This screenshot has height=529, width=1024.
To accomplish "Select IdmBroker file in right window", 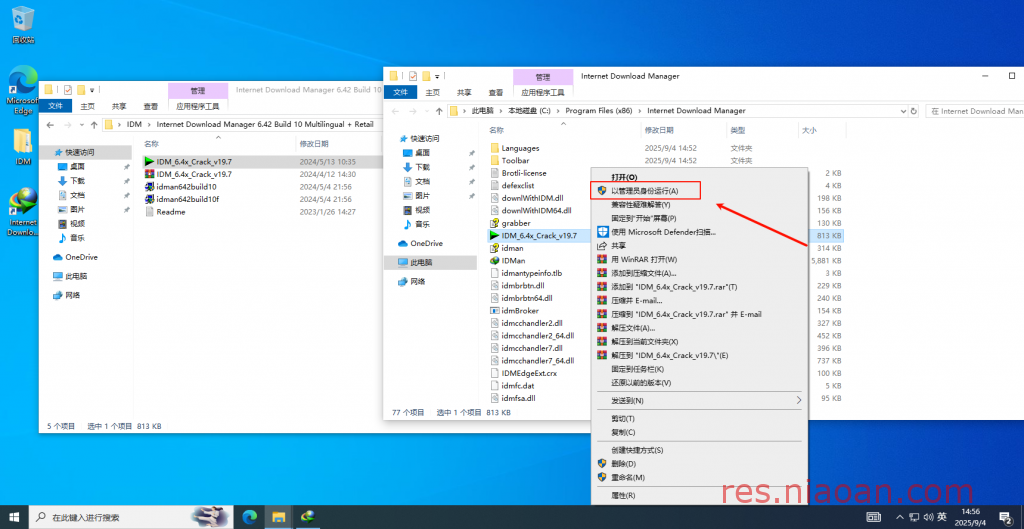I will coord(514,311).
